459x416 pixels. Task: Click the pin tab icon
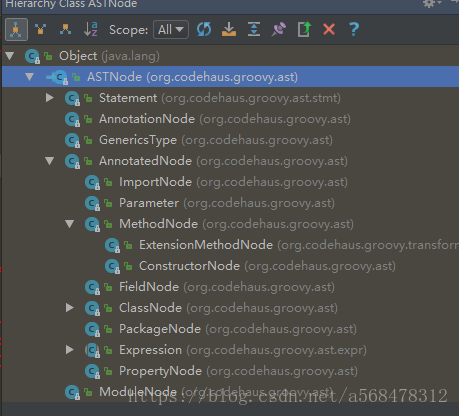coord(279,29)
